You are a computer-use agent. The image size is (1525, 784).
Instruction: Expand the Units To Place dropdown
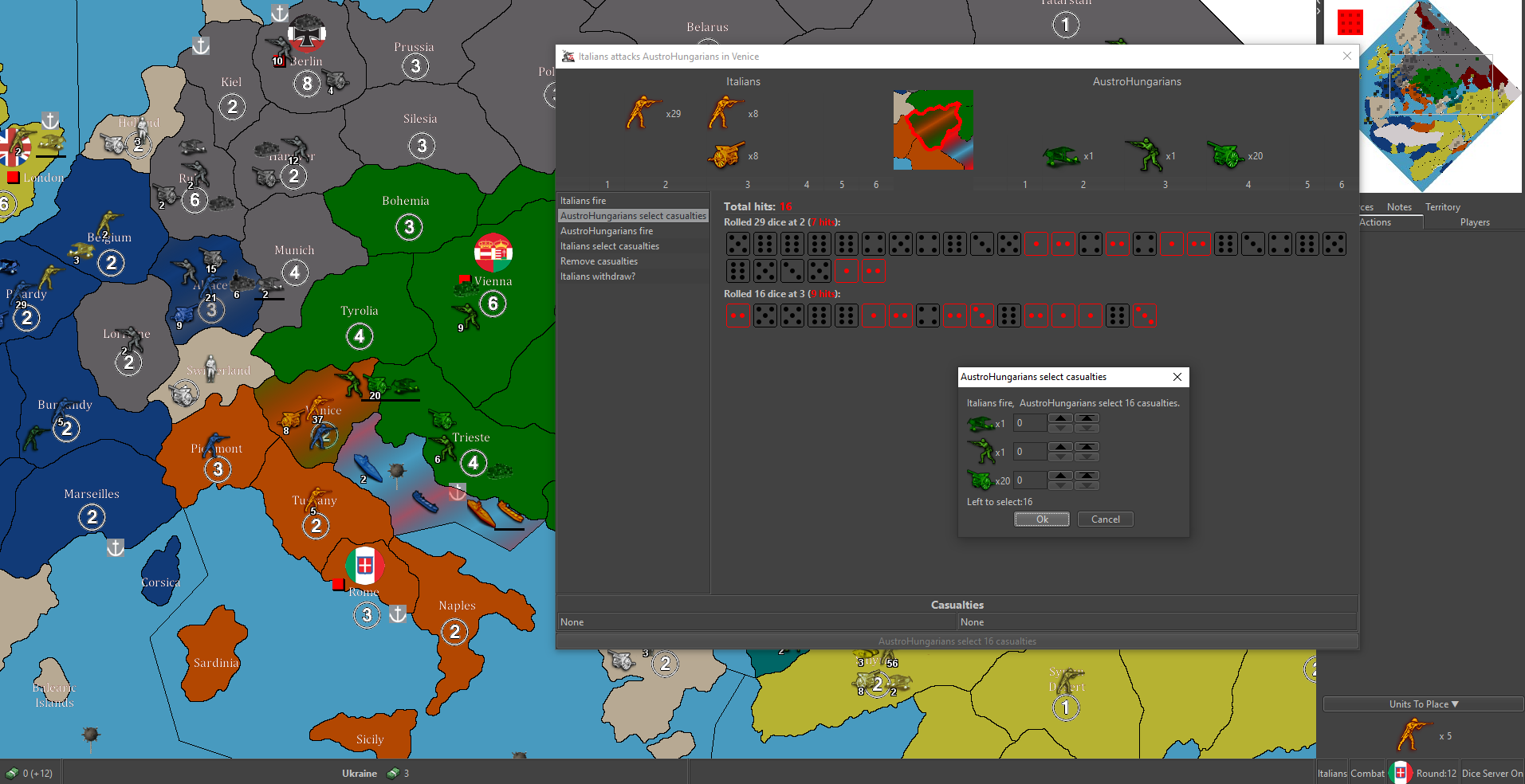1423,704
